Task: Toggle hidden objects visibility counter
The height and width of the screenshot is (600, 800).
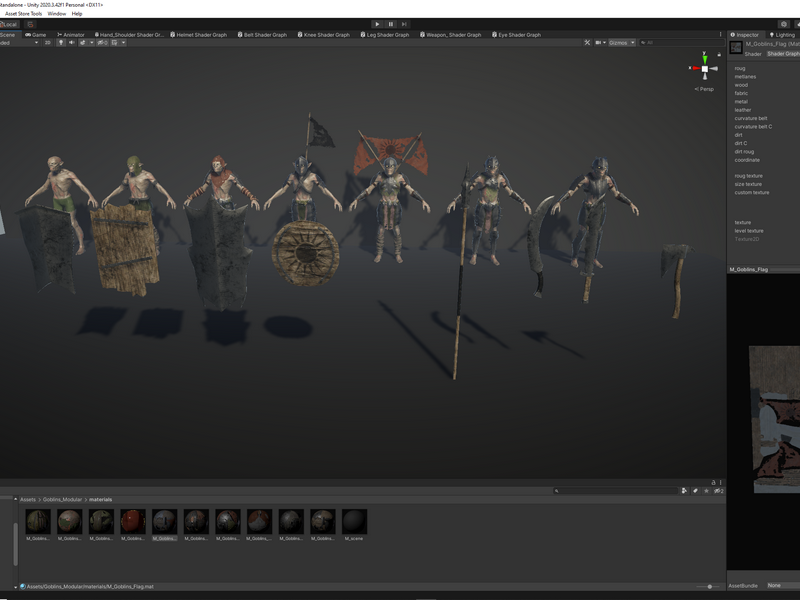Action: (102, 43)
